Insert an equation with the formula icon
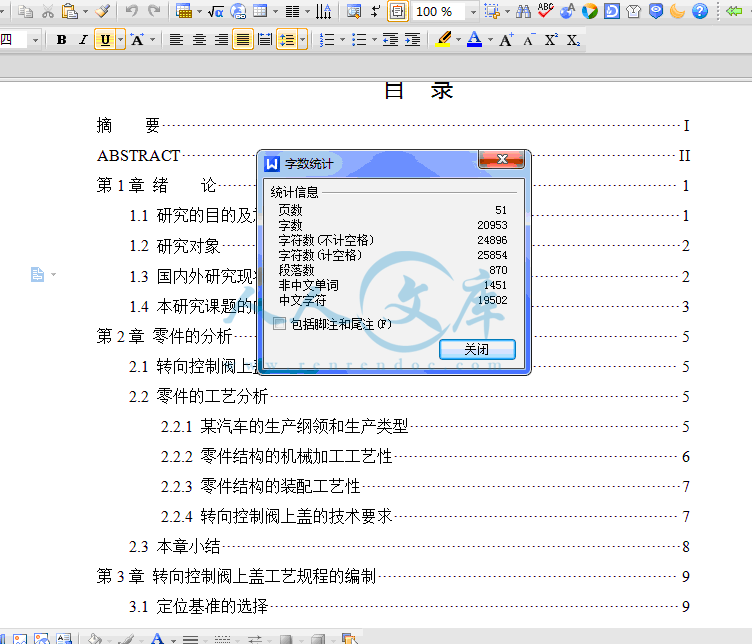This screenshot has width=752, height=644. coord(215,11)
